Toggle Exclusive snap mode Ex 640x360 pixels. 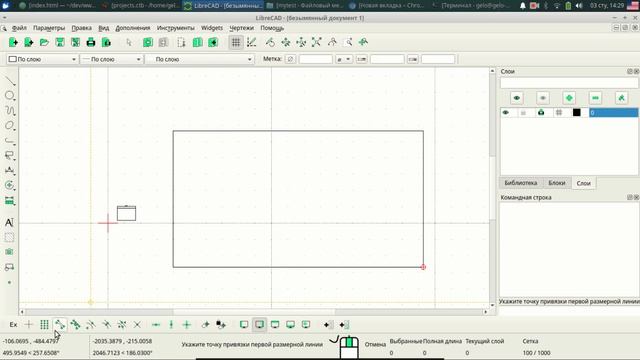[13, 325]
